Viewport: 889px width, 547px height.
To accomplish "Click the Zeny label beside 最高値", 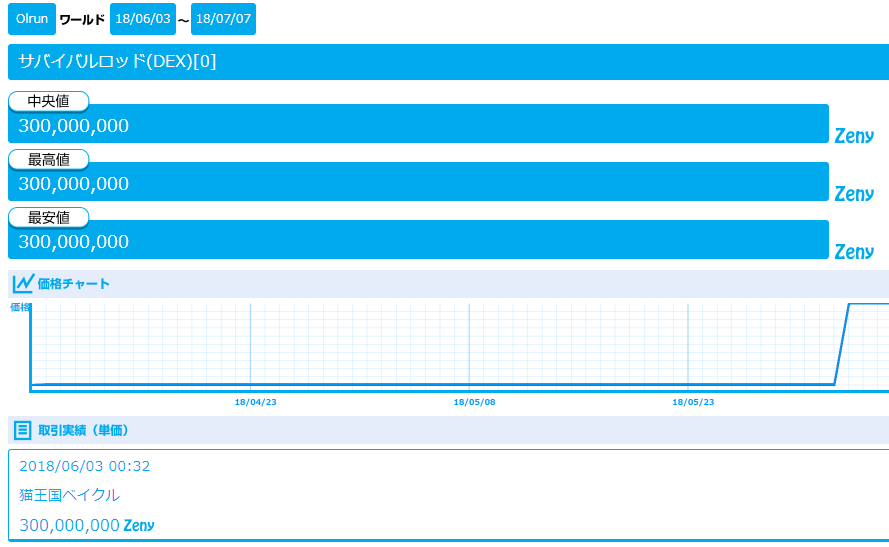I will (x=854, y=194).
